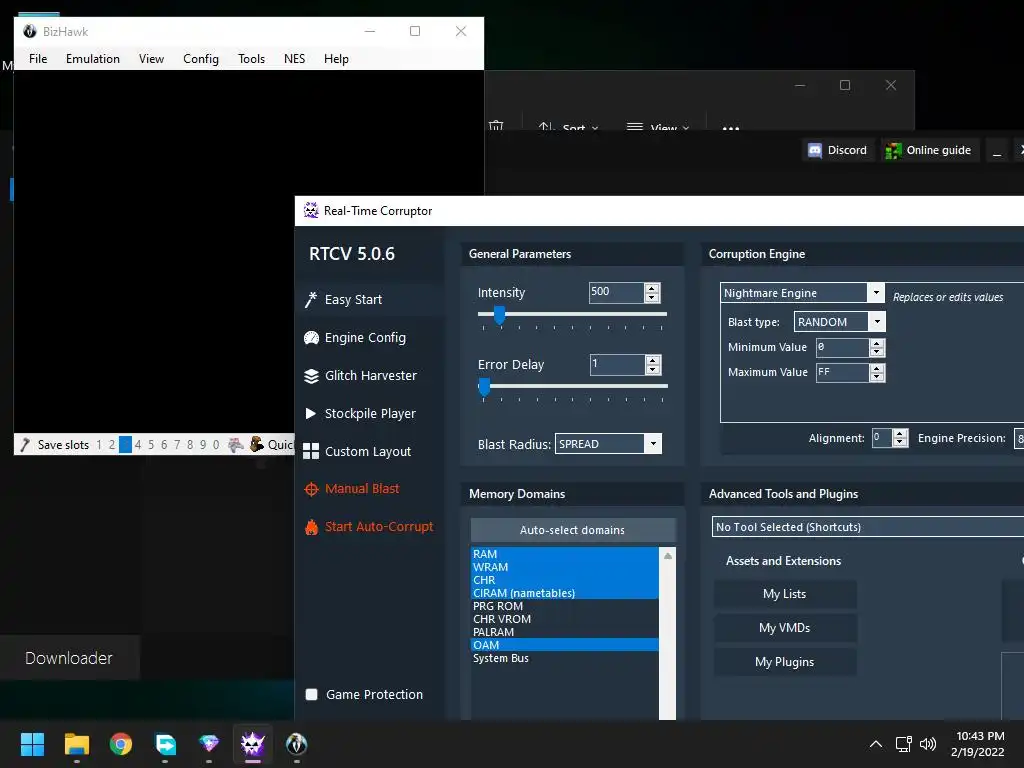Image resolution: width=1024 pixels, height=768 pixels.
Task: Click the BizHawk taskbar icon
Action: [x=296, y=744]
